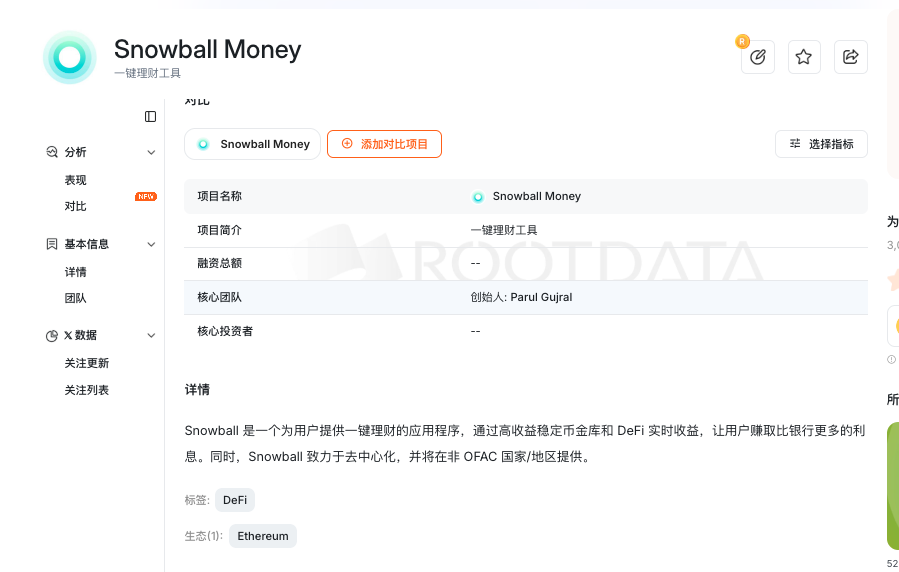Collapse the 分析 sidebar section chevron
Viewport: 899px width, 572px height.
tap(151, 152)
